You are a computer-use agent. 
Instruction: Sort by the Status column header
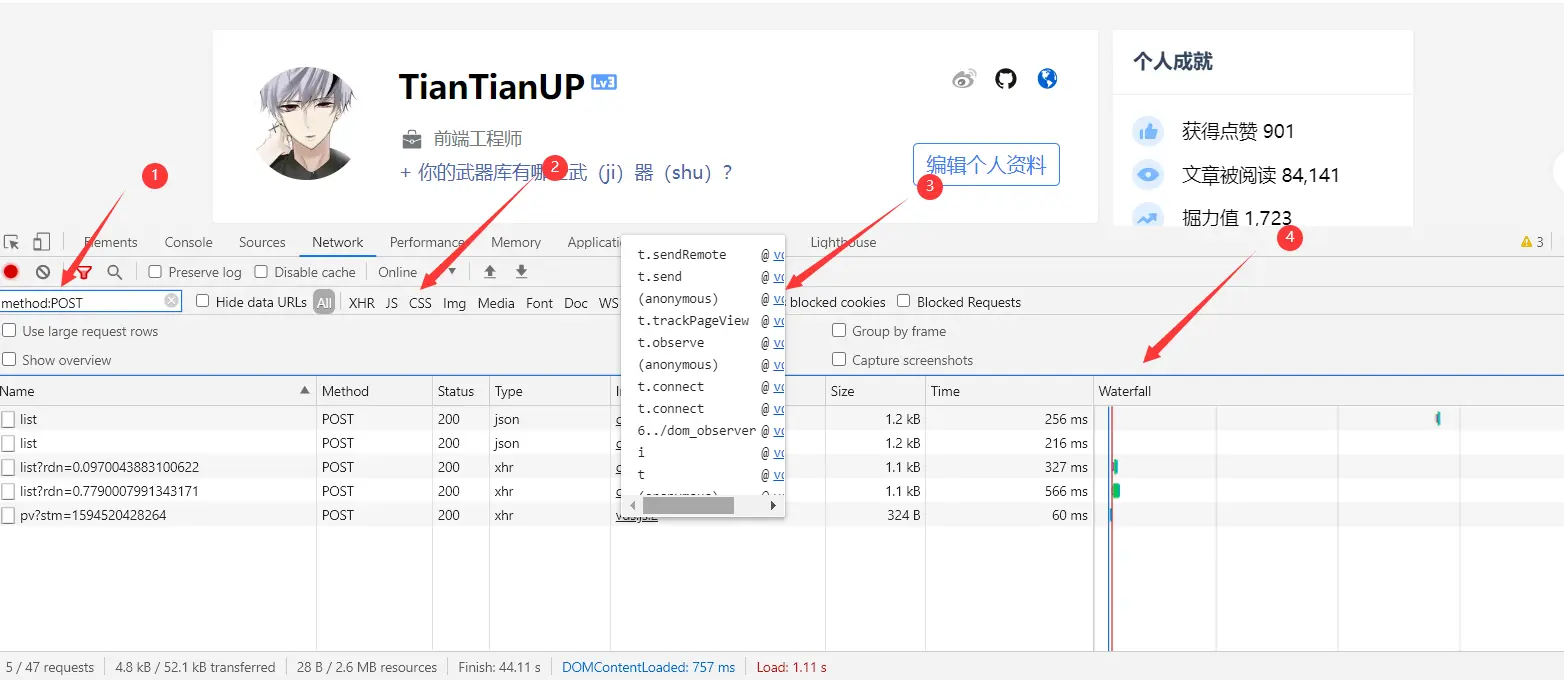460,391
